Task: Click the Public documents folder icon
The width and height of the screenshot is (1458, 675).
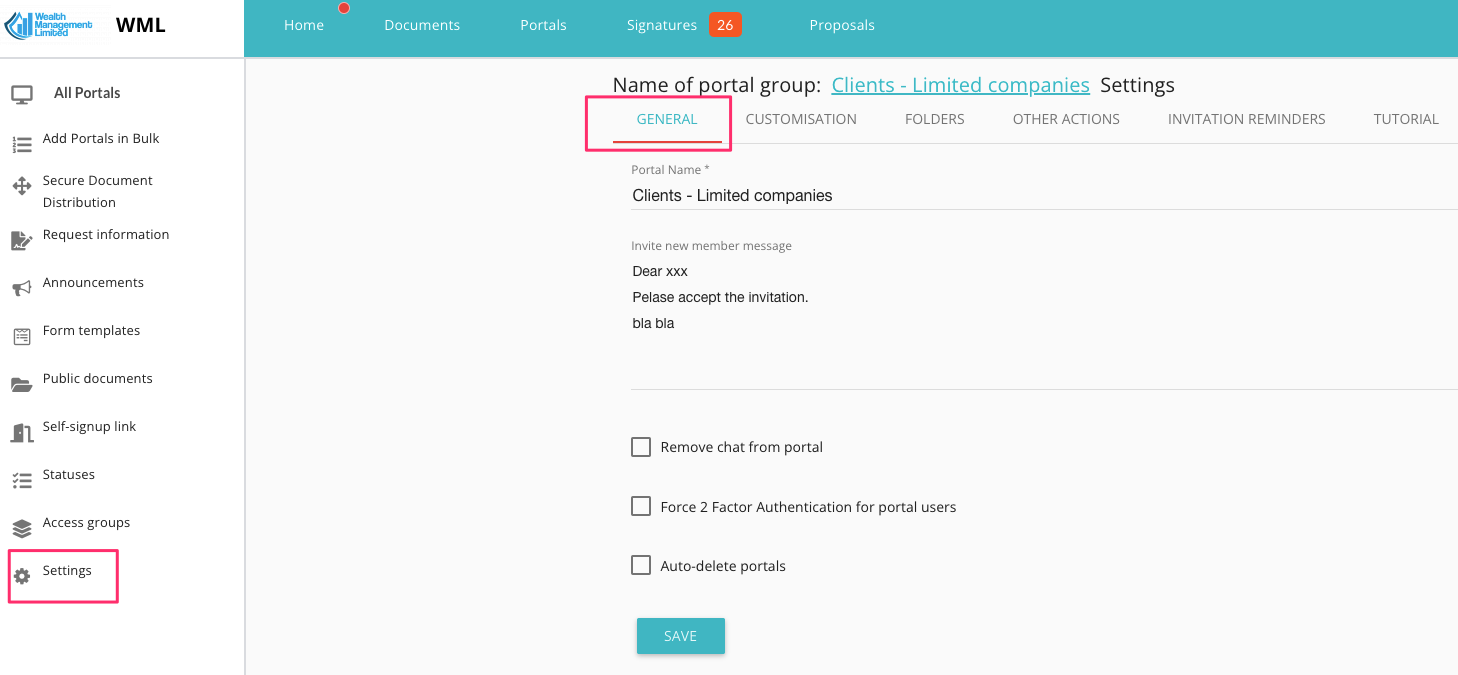Action: (x=22, y=384)
